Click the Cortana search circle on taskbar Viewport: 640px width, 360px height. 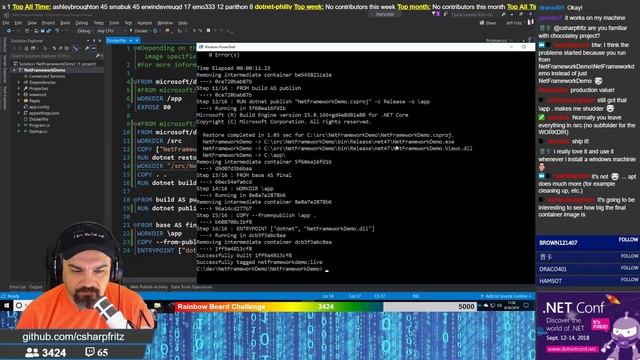pyautogui.click(x=19, y=306)
